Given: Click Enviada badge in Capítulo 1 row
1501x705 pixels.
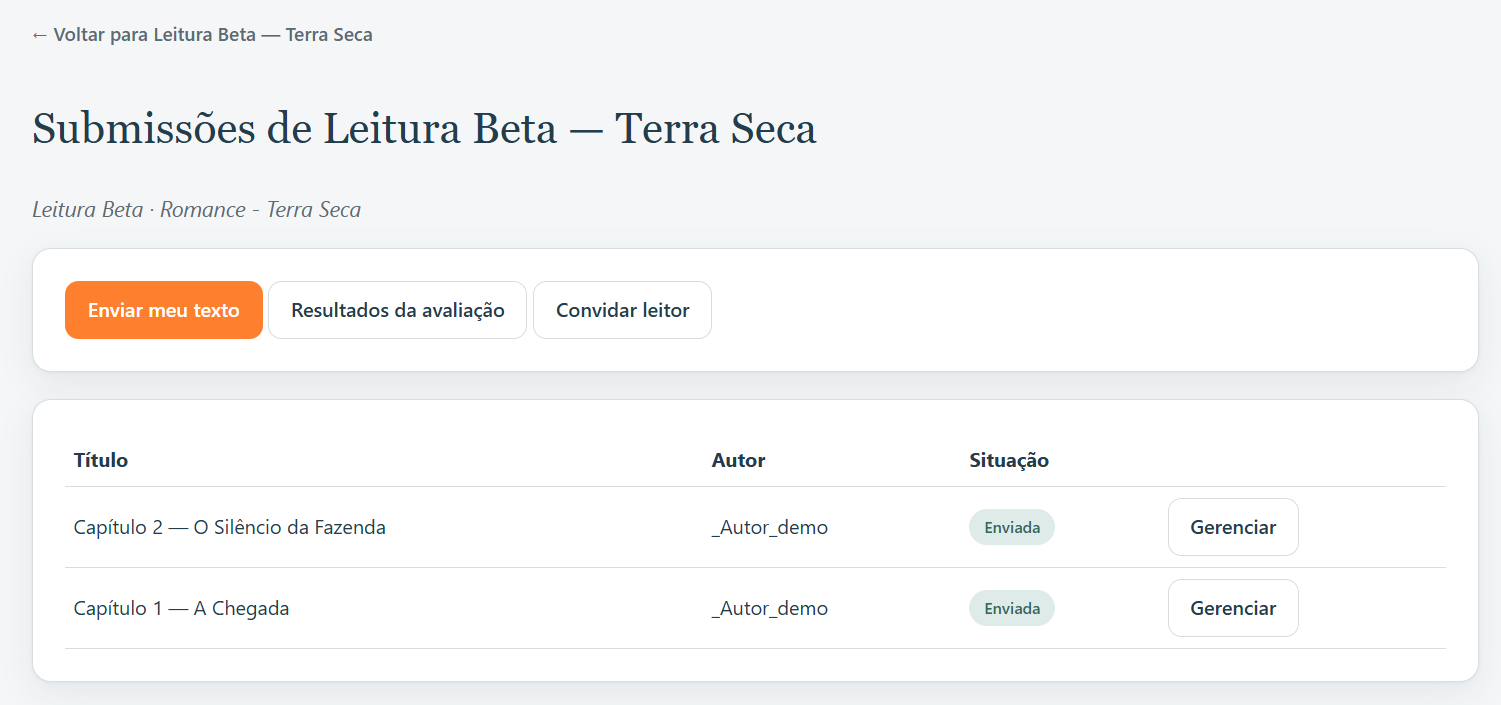Looking at the screenshot, I should (1012, 608).
